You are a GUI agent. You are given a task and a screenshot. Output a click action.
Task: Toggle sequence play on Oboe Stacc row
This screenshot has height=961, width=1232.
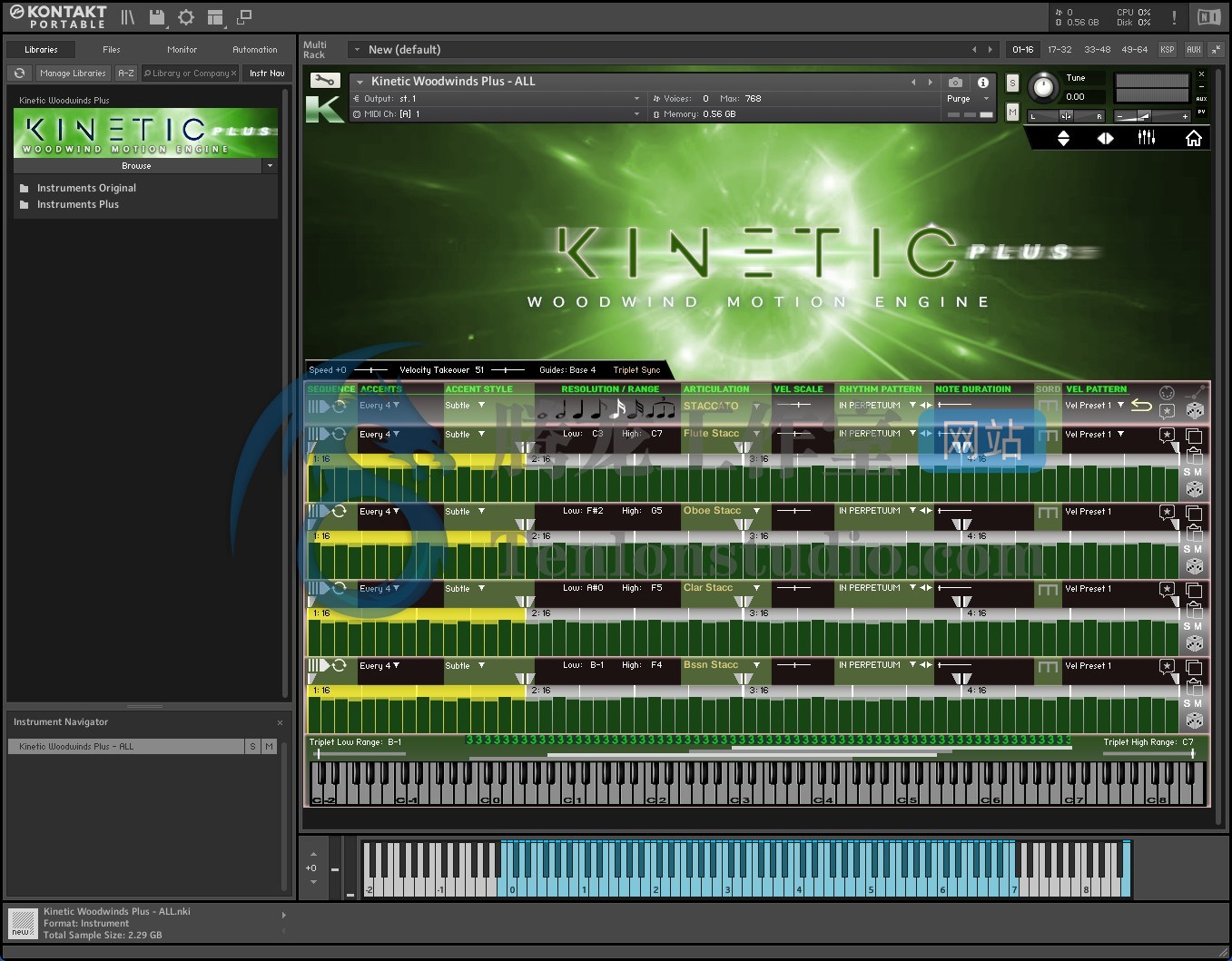point(320,511)
